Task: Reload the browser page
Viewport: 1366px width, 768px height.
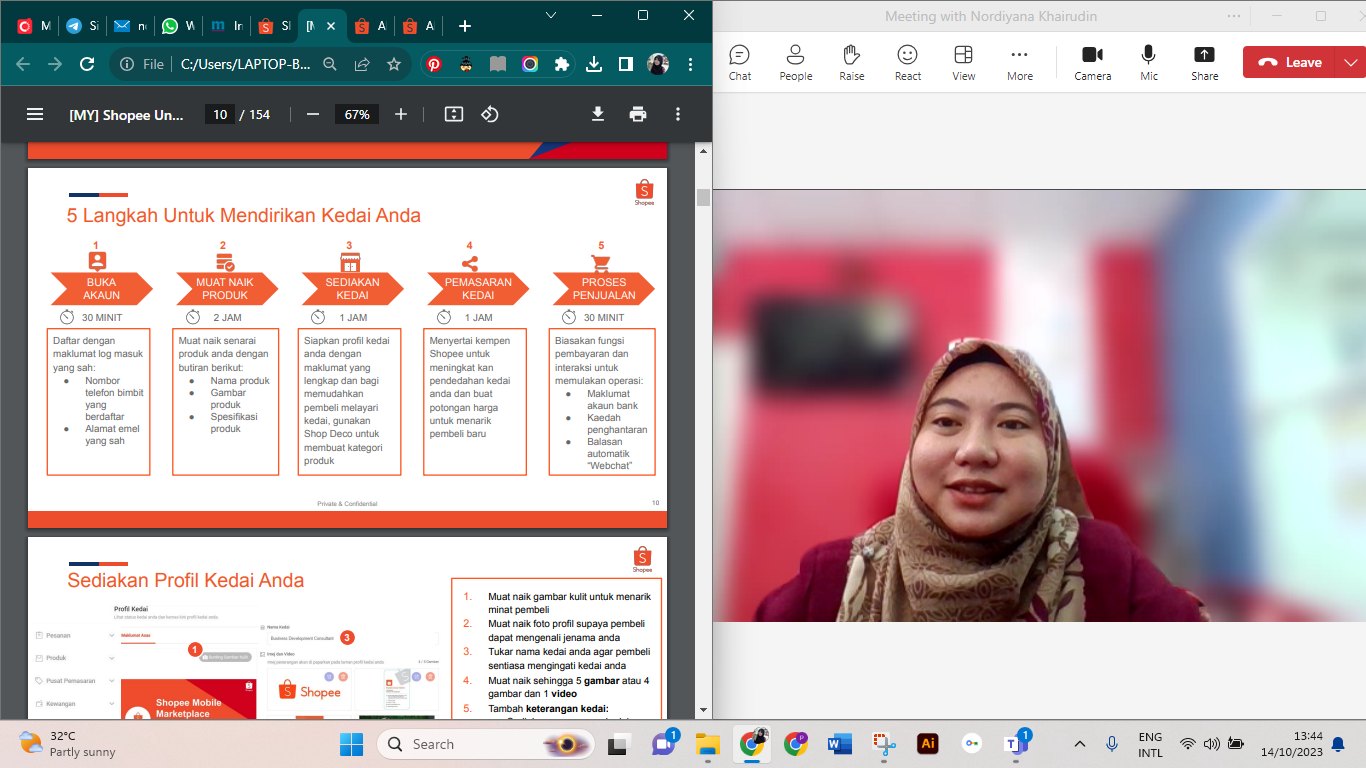Action: [x=87, y=64]
